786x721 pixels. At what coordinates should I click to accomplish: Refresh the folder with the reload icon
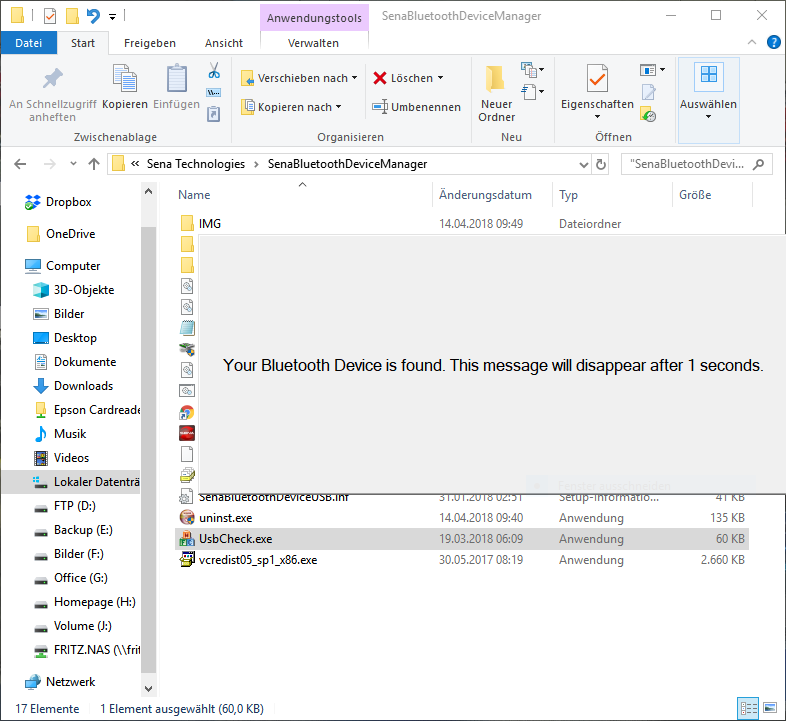pyautogui.click(x=601, y=165)
